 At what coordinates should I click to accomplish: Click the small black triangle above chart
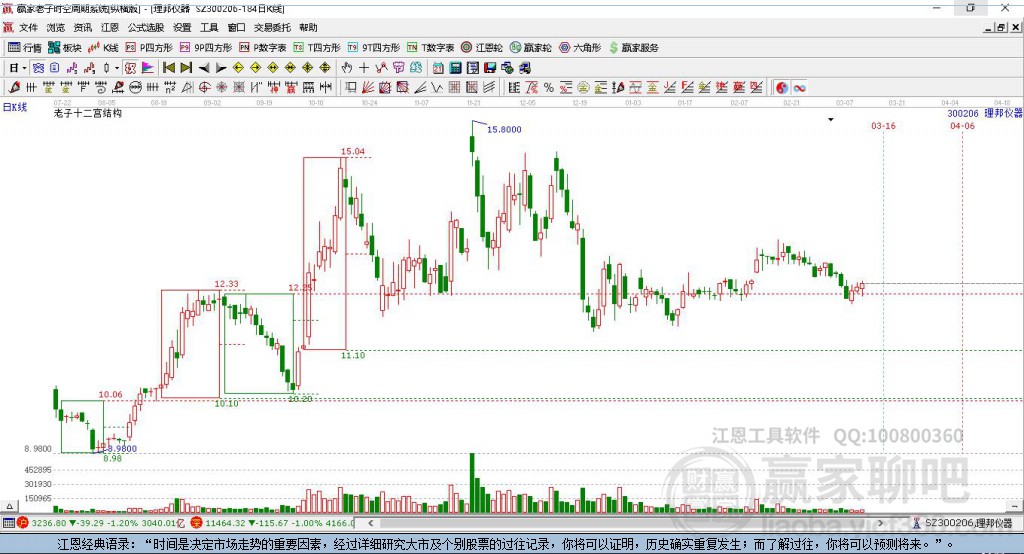click(x=831, y=120)
